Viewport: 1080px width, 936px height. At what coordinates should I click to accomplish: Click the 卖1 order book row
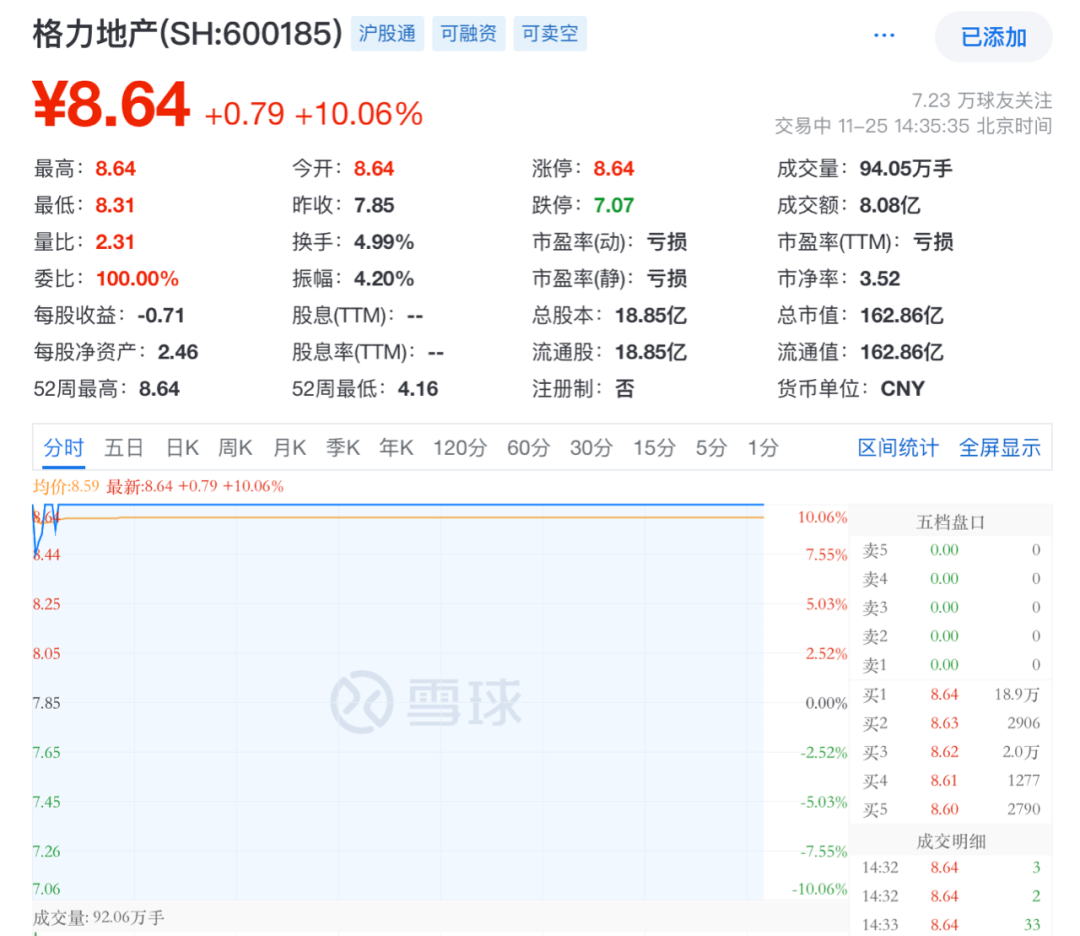point(951,665)
